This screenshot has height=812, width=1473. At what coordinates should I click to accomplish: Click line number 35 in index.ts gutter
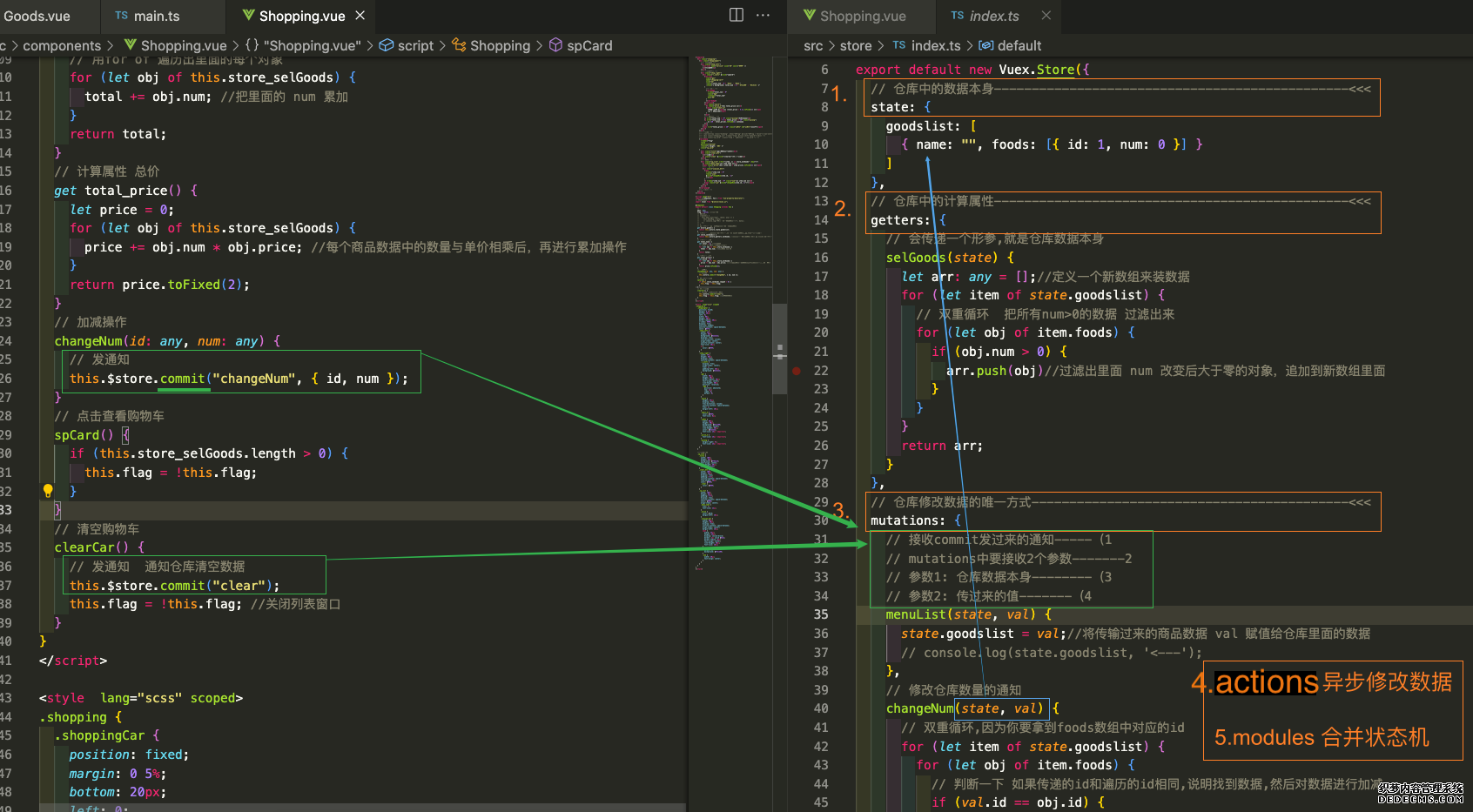coord(821,614)
